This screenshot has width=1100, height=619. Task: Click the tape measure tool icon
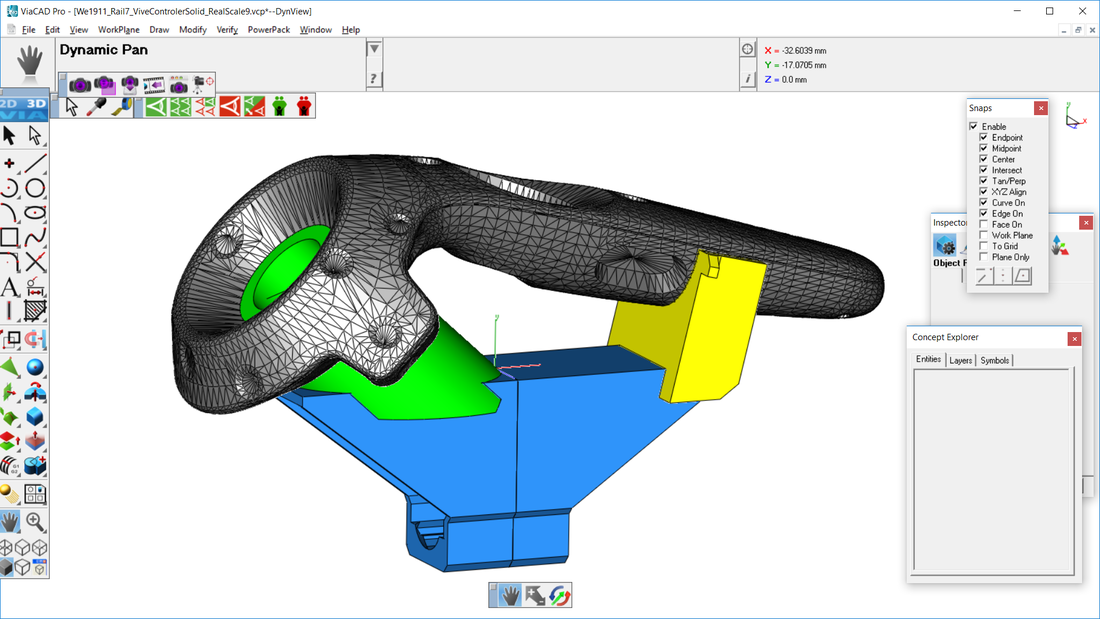(x=122, y=106)
